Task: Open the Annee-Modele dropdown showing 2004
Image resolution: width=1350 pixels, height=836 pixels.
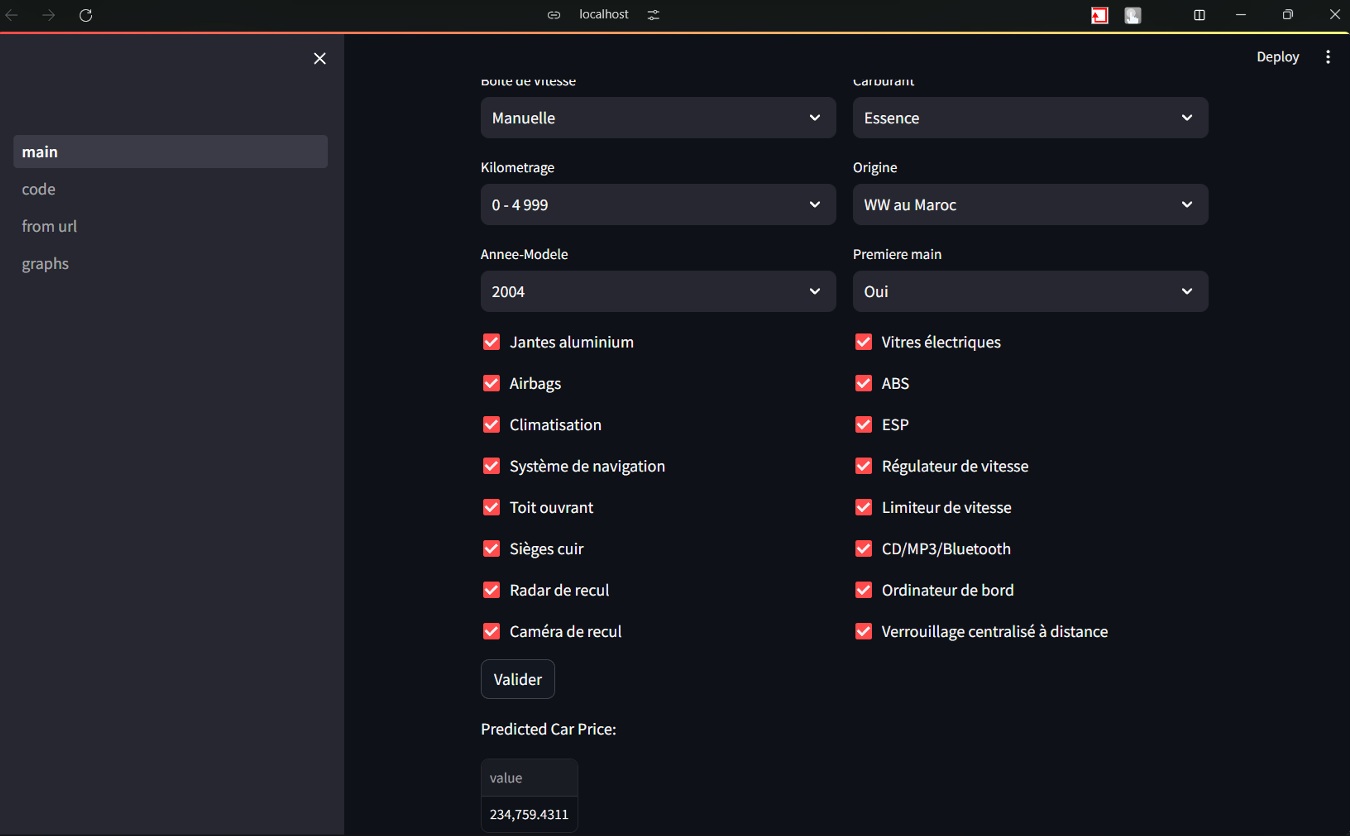Action: [x=657, y=292]
